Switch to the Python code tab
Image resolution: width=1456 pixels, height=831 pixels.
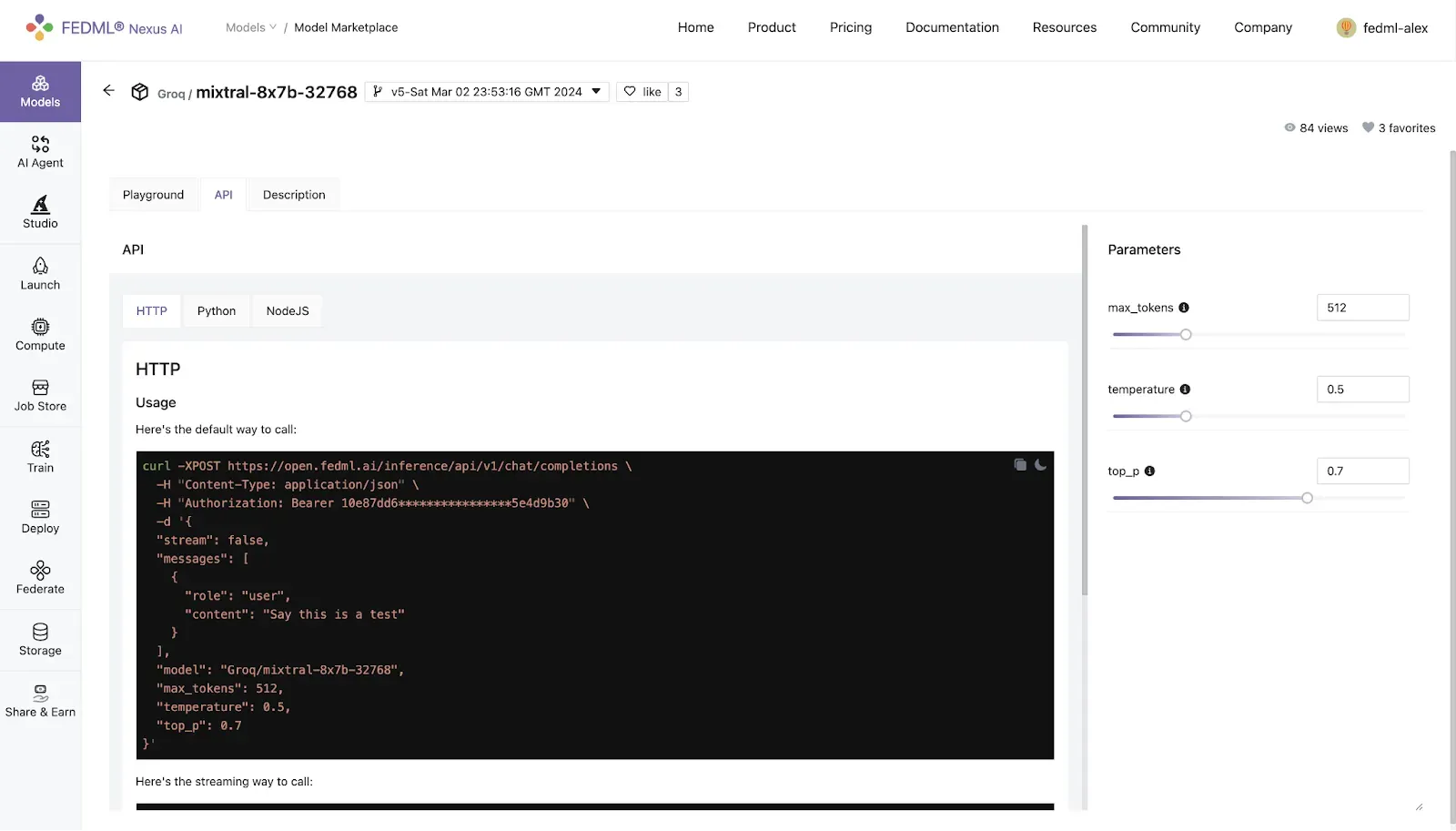[x=217, y=311]
